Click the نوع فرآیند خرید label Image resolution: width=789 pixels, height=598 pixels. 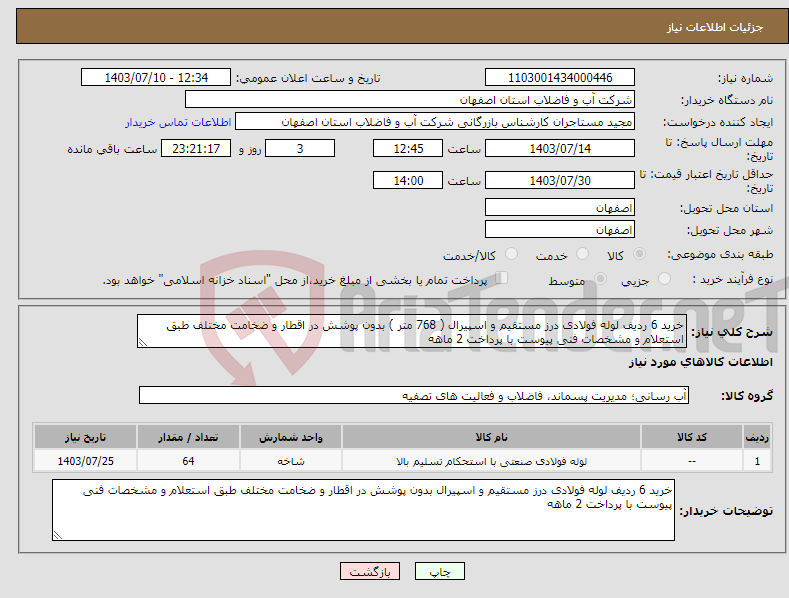733,279
